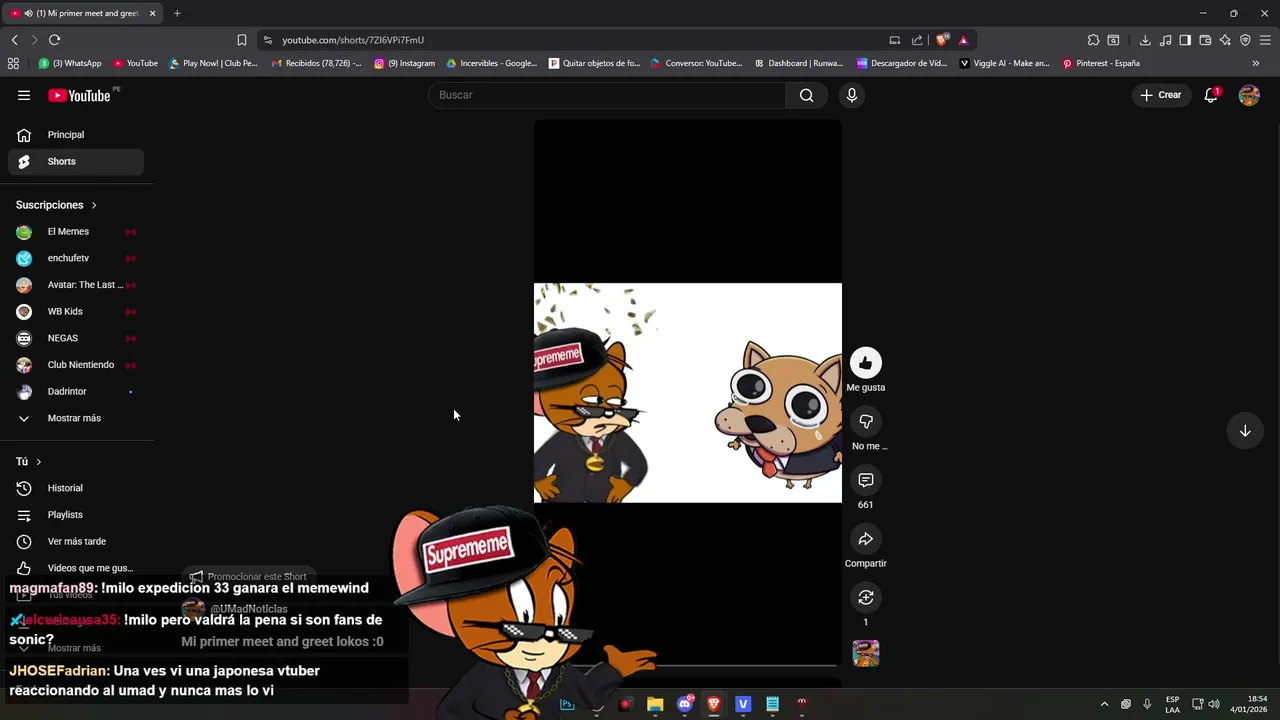
Task: Share the short via Compartir
Action: click(866, 539)
